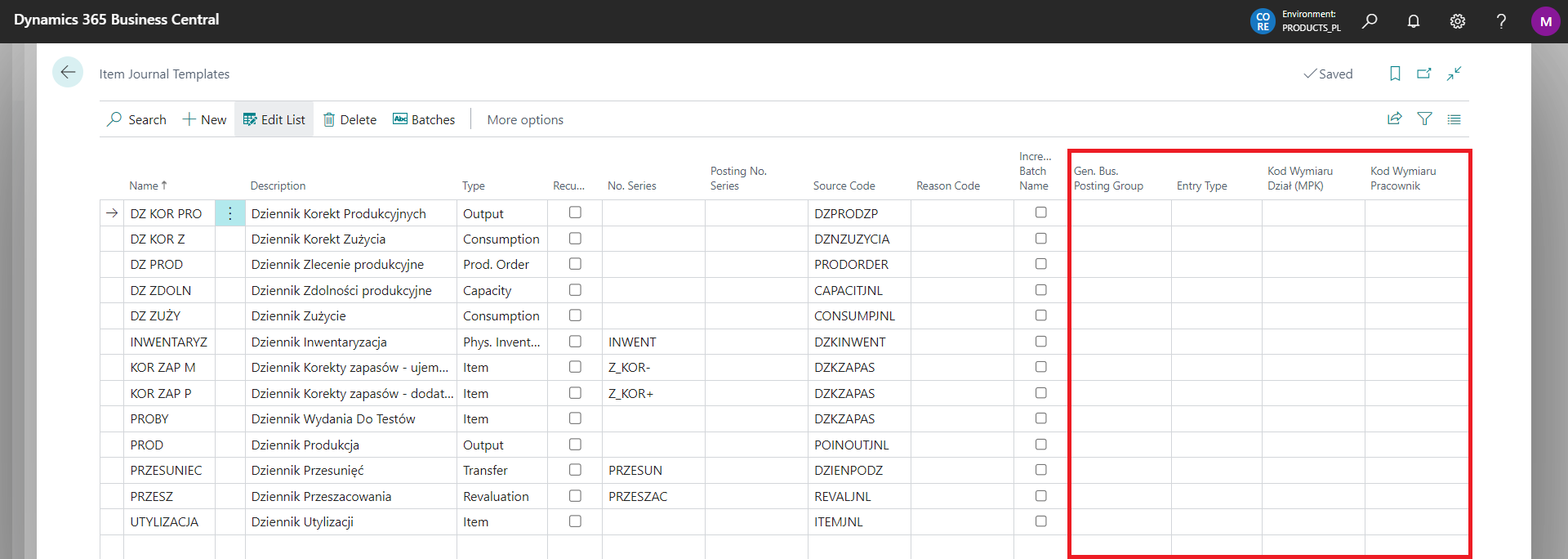
Task: Enable Increment Batch Name for PRZESZ
Action: (1040, 496)
